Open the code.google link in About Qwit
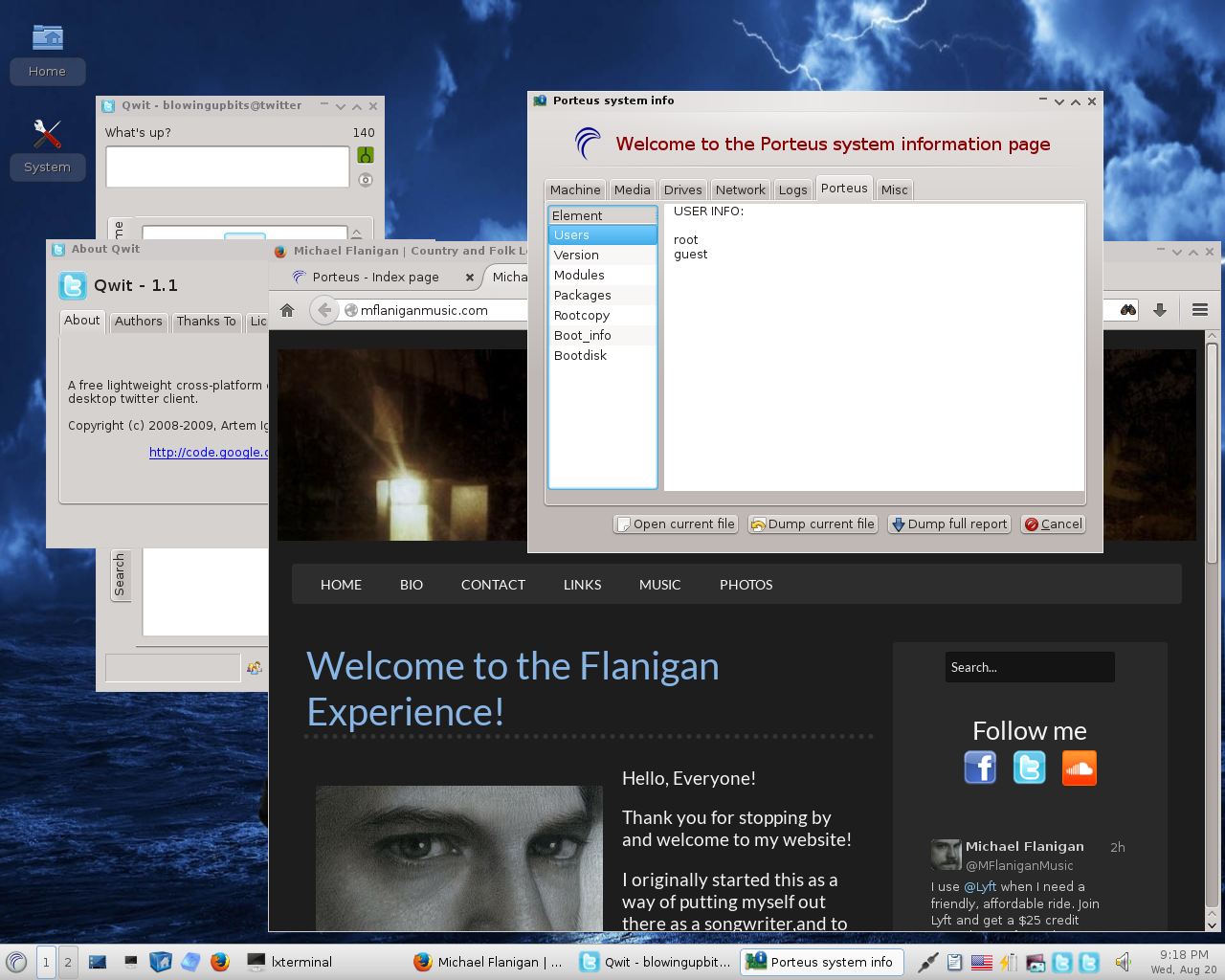The width and height of the screenshot is (1225, 980). [x=209, y=453]
